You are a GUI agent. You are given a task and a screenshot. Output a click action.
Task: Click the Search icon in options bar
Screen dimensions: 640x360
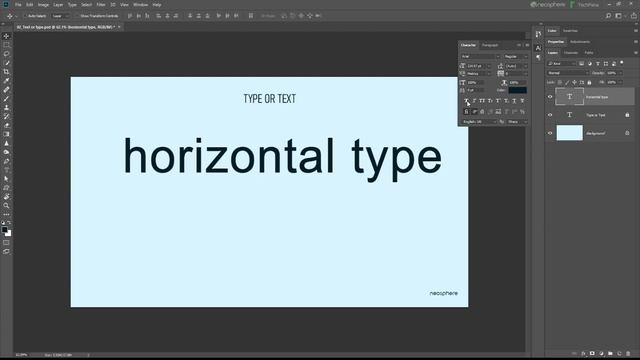pos(608,16)
